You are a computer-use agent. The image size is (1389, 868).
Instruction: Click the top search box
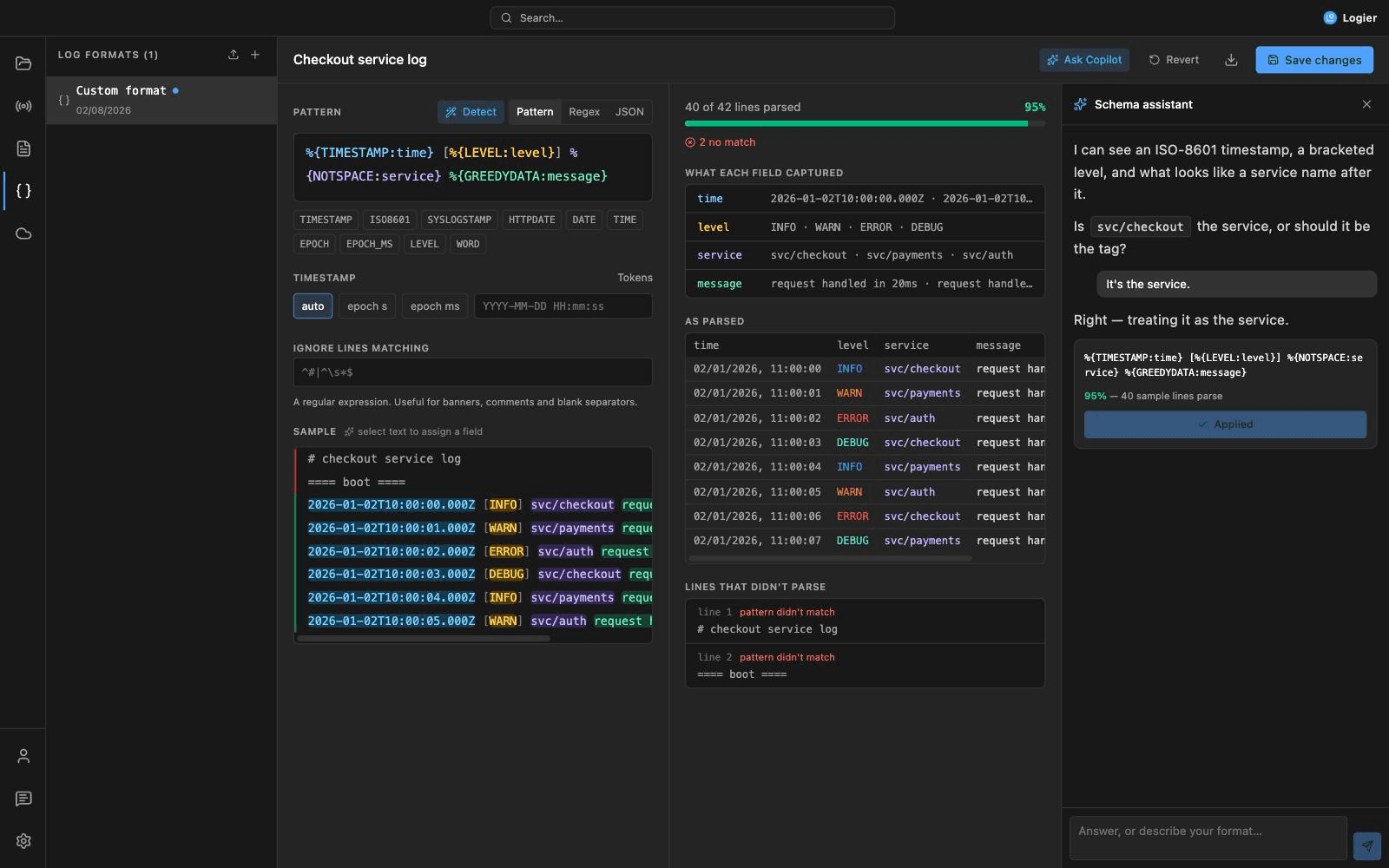(x=692, y=17)
